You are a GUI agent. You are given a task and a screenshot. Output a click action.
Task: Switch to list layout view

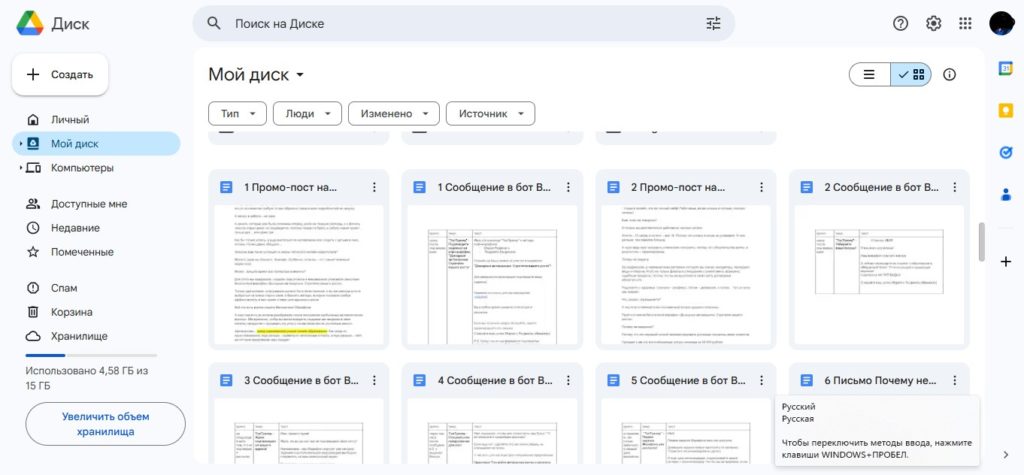click(869, 74)
